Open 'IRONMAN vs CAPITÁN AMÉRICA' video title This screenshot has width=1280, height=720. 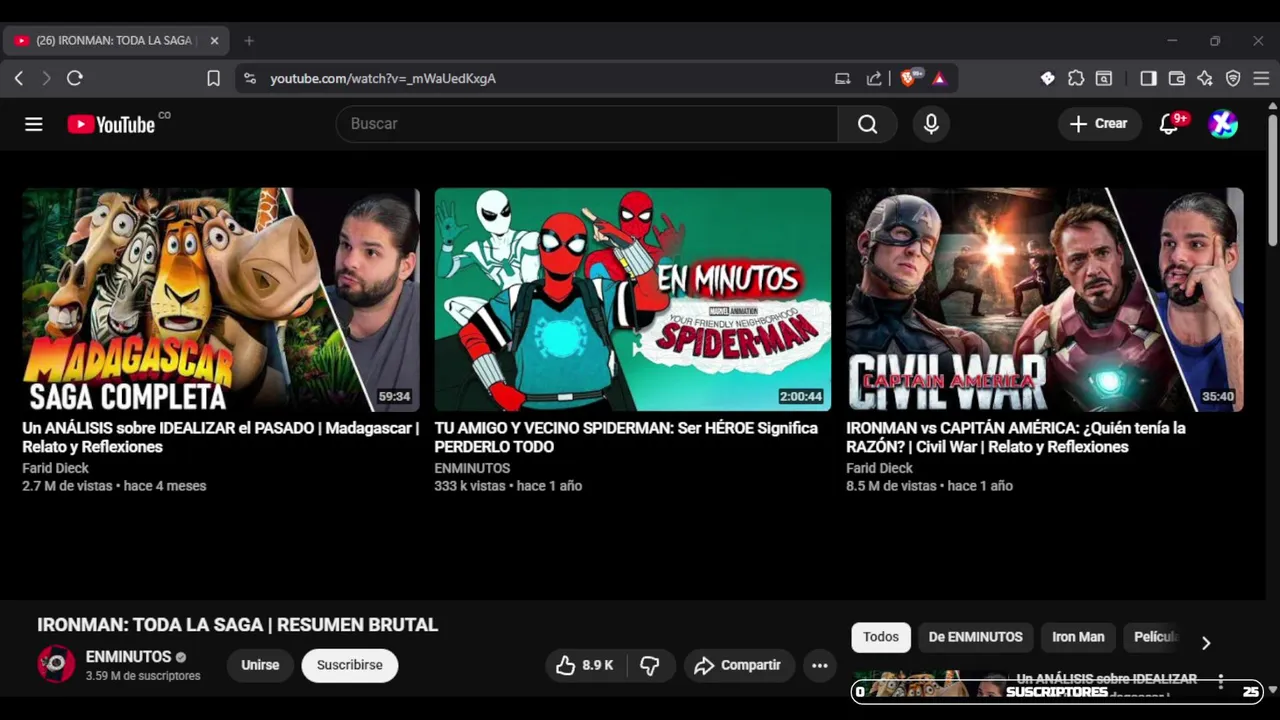point(1016,437)
